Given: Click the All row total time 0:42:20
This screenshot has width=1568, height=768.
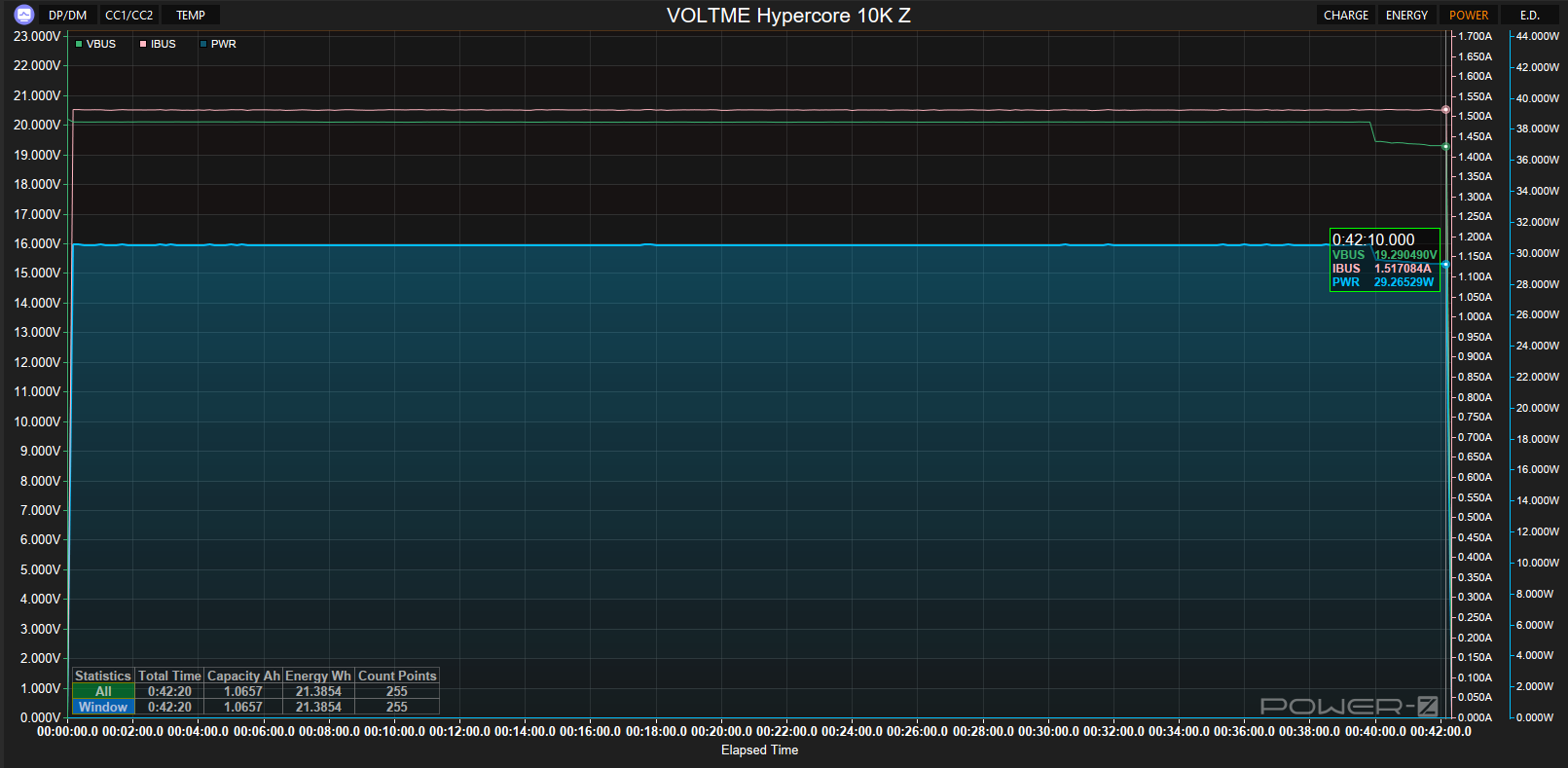Looking at the screenshot, I should [x=169, y=691].
